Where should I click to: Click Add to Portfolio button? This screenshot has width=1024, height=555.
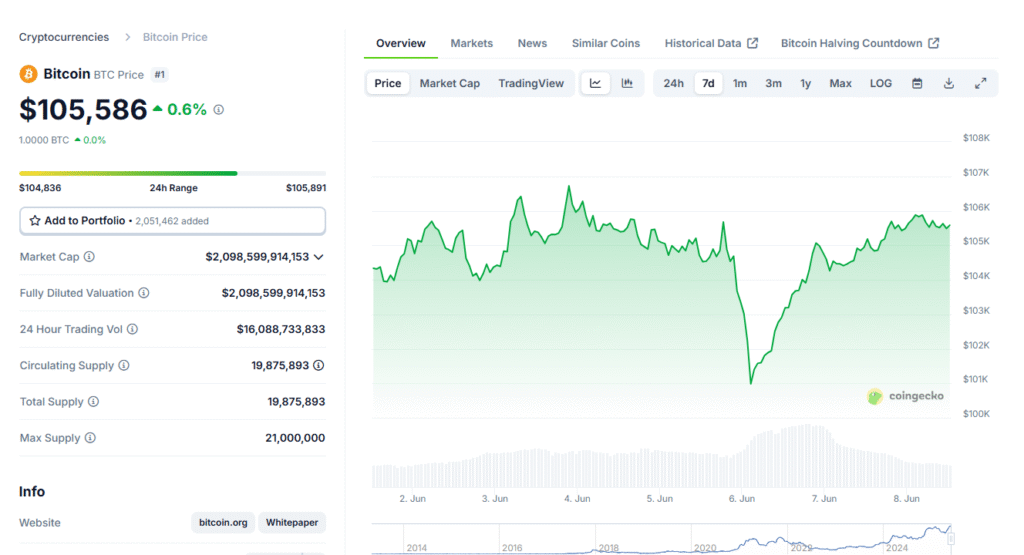172,221
